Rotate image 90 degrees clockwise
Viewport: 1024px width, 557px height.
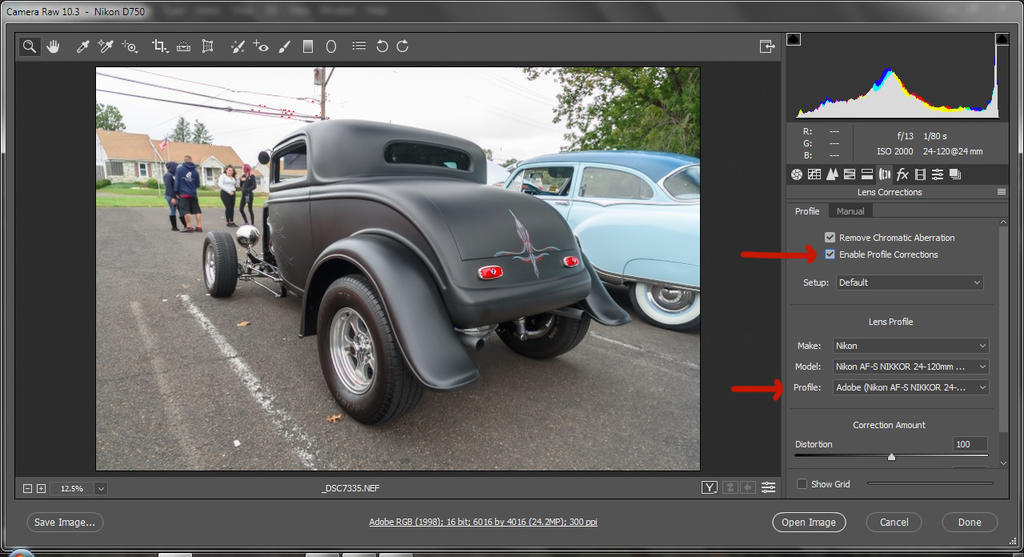tap(403, 46)
